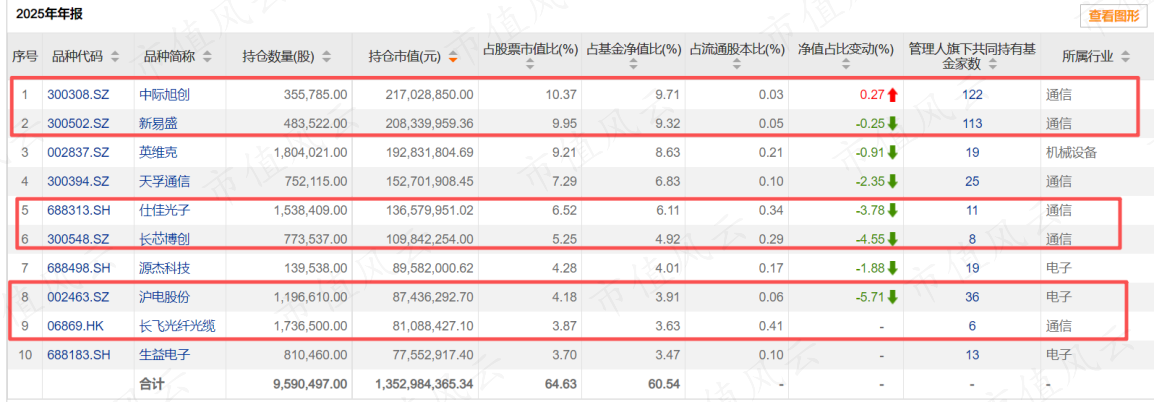Screen dimensions: 1154x402
Task: Click fund count 13 for 生益电子
Action: pos(973,355)
